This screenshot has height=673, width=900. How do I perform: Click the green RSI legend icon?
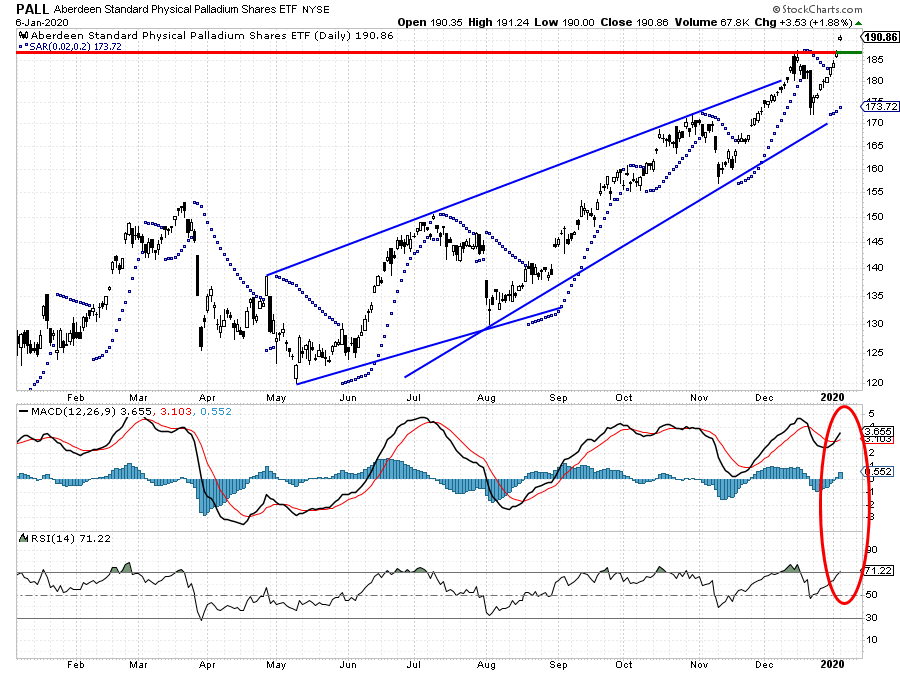21,537
